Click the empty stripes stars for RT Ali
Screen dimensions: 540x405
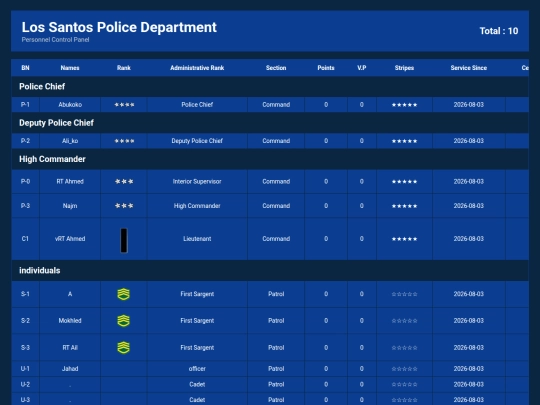(404, 347)
